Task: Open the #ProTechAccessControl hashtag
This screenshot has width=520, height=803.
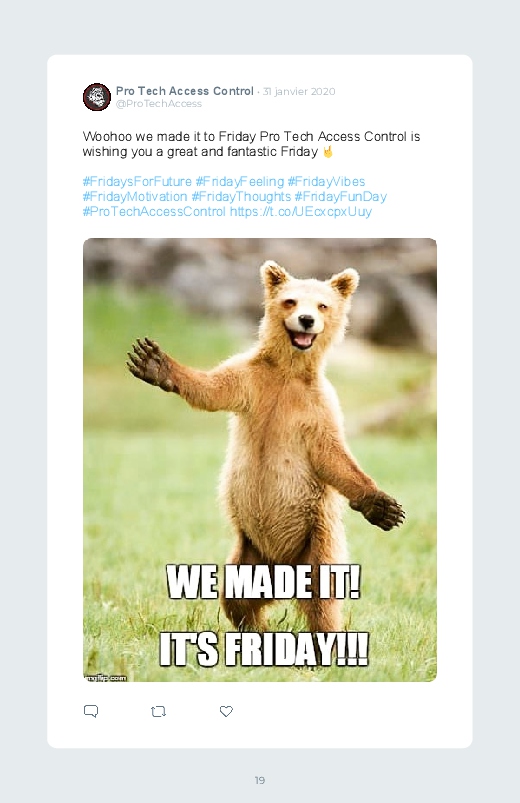Action: [154, 212]
